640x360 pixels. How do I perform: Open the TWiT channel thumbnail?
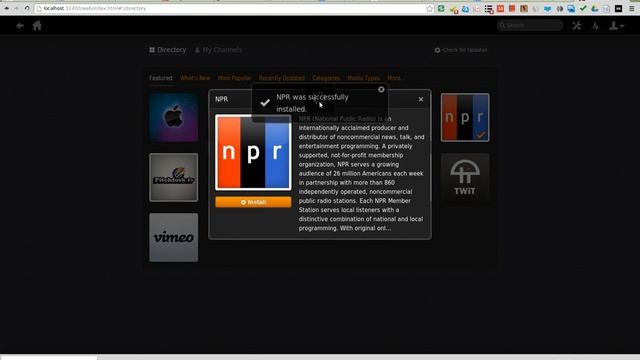tap(465, 178)
